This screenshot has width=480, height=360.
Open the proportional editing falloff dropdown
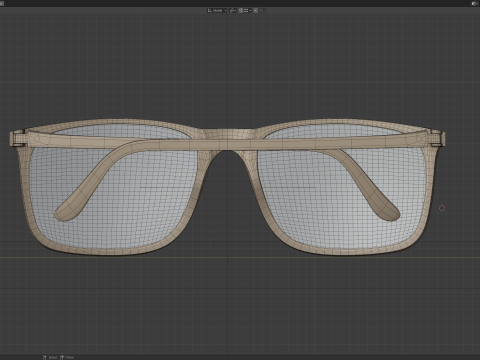pyautogui.click(x=262, y=10)
